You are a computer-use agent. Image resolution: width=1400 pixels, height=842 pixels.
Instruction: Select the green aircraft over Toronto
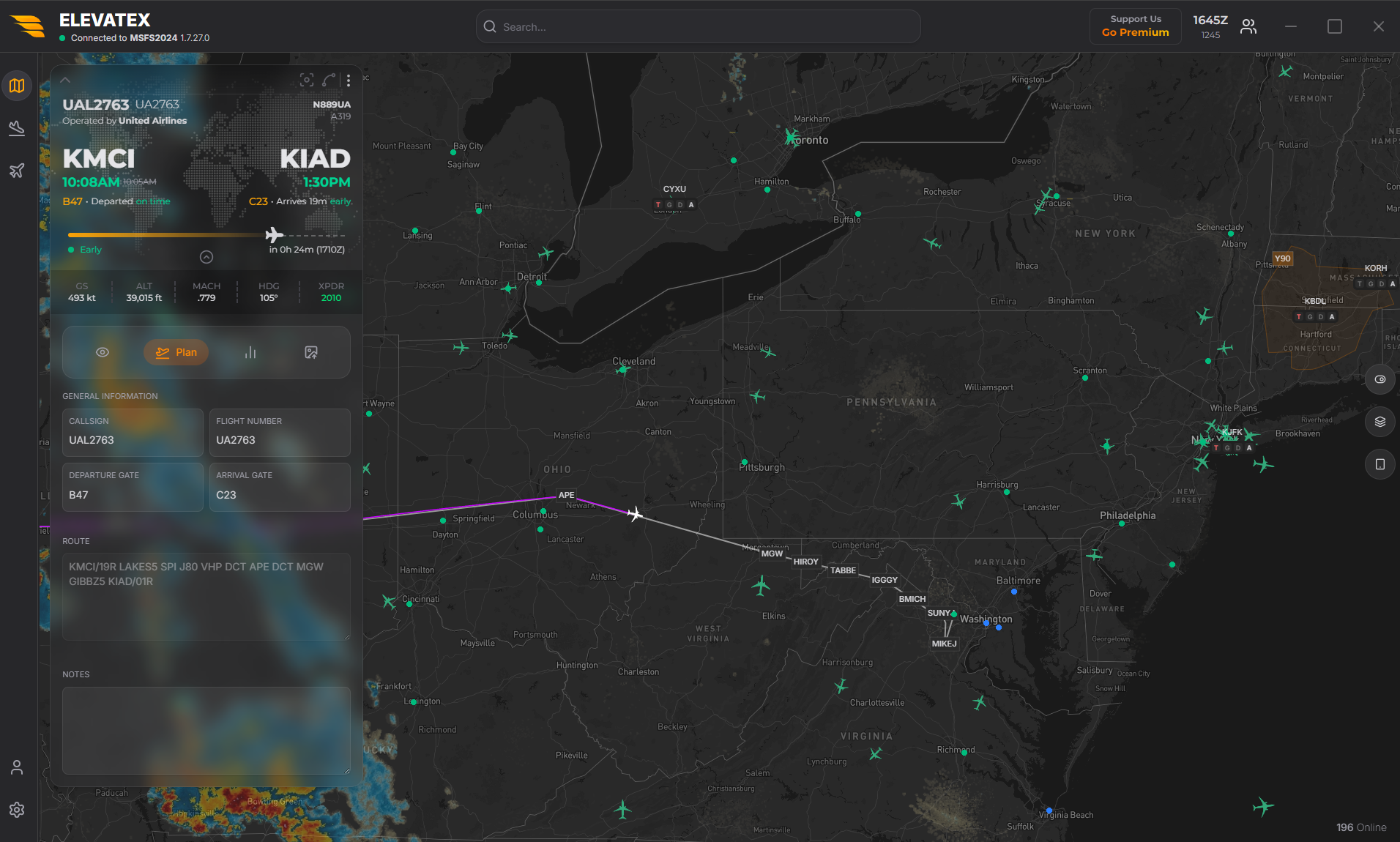(x=791, y=137)
